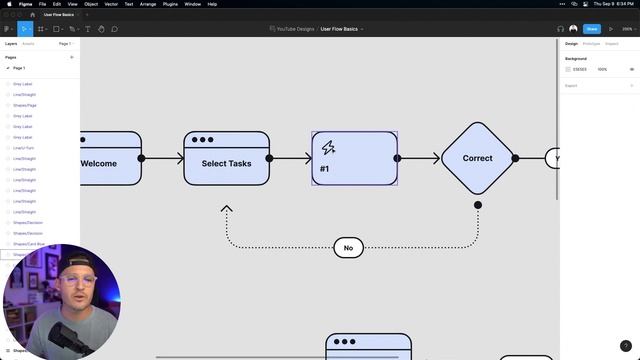
Task: Click the grid icon beside YouTube Designs
Action: point(272,29)
